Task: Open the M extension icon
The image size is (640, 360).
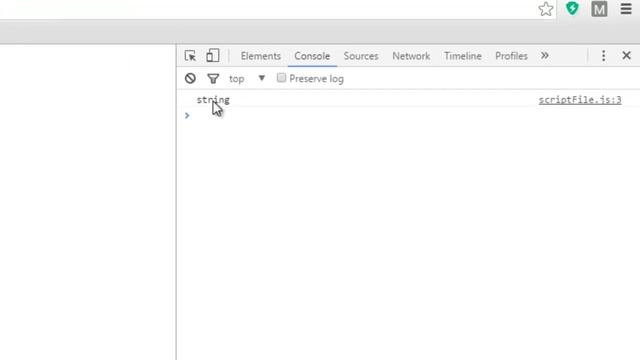Action: coord(599,9)
